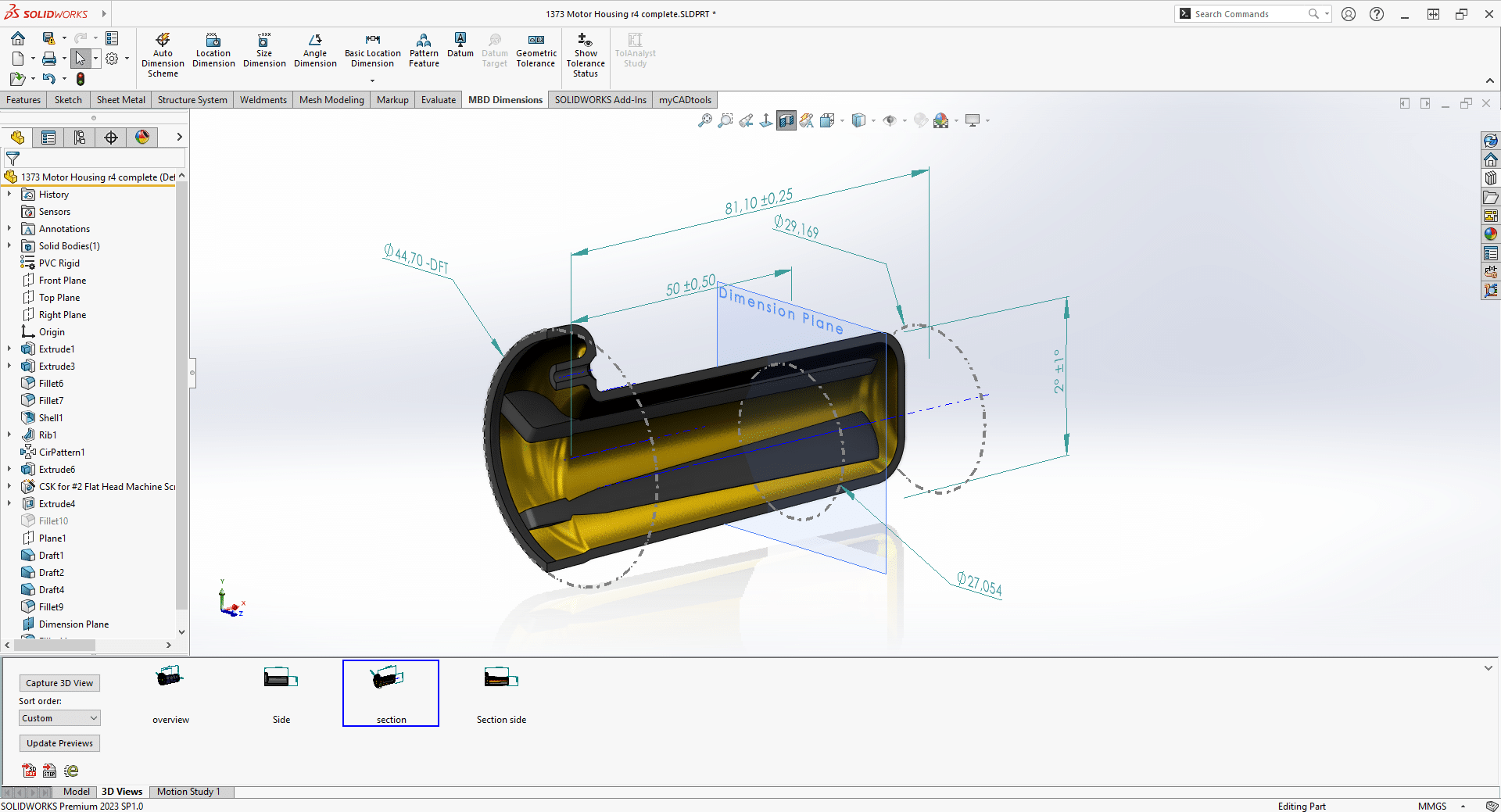This screenshot has width=1501, height=812.
Task: Expand the Rib1 feature node
Action: [x=9, y=435]
